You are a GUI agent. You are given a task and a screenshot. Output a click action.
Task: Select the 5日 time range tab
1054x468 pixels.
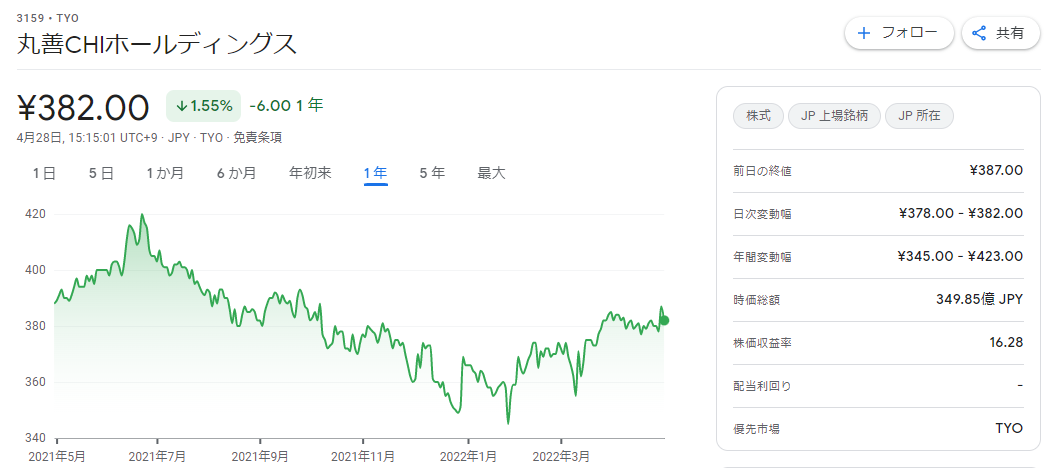[102, 173]
